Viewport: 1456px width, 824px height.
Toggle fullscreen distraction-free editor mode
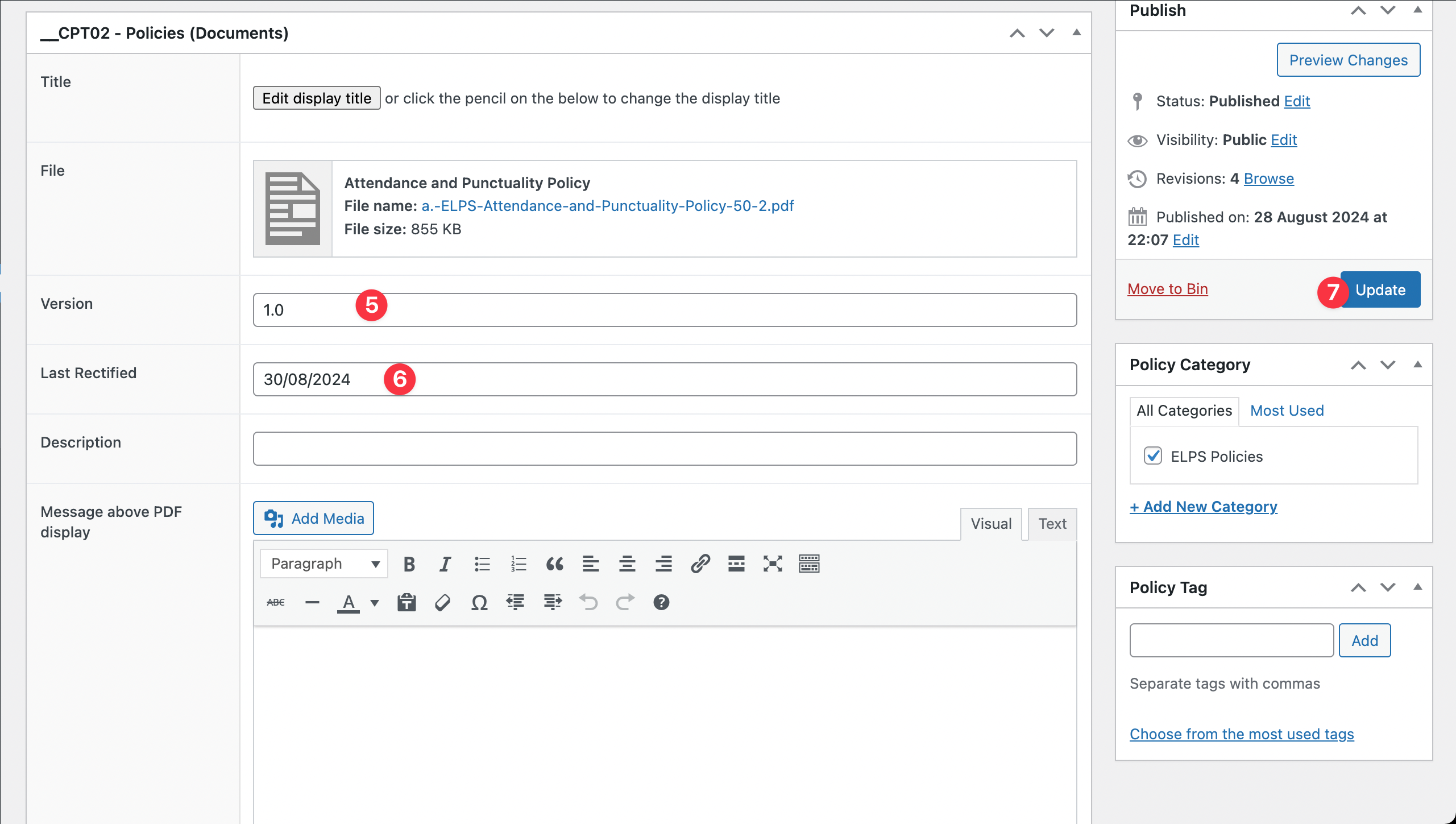773,564
